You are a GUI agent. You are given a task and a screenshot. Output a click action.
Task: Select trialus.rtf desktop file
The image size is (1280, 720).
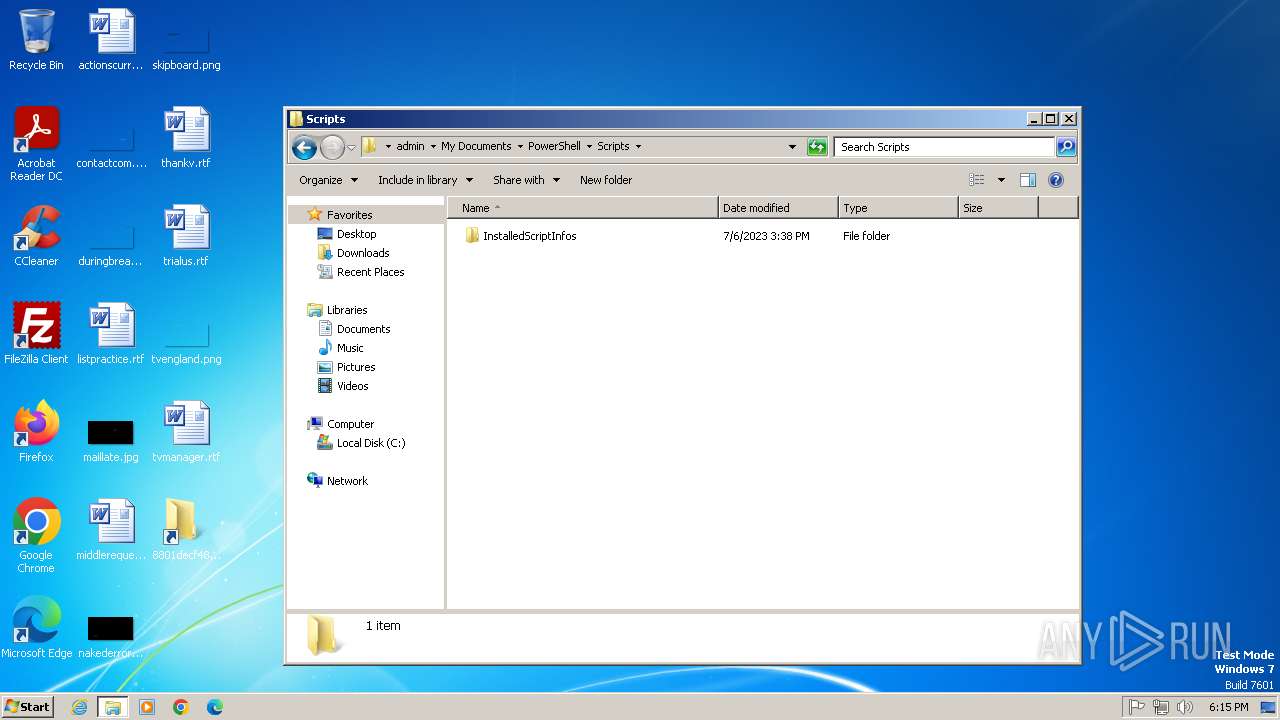click(186, 236)
